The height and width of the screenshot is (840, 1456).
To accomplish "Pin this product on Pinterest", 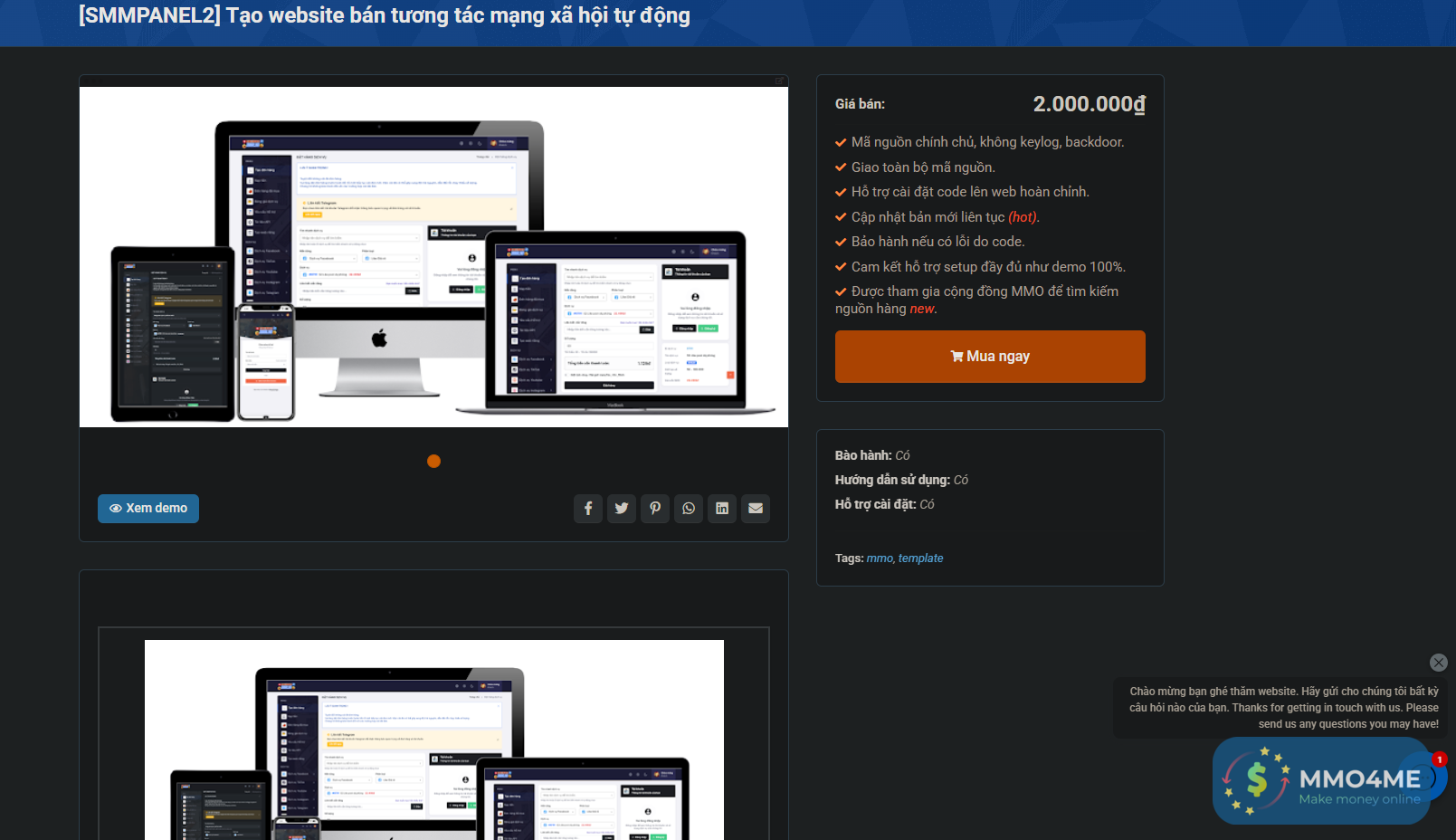I will coord(655,509).
